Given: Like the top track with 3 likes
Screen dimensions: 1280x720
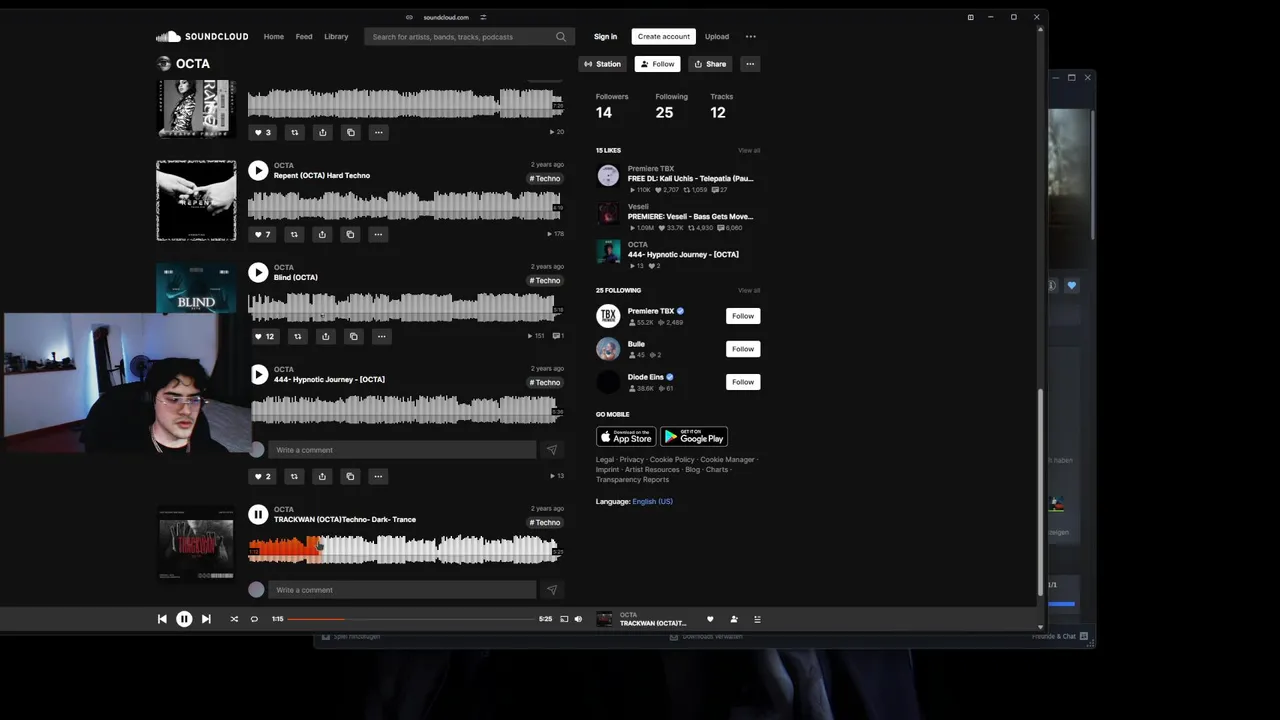Looking at the screenshot, I should (x=262, y=132).
